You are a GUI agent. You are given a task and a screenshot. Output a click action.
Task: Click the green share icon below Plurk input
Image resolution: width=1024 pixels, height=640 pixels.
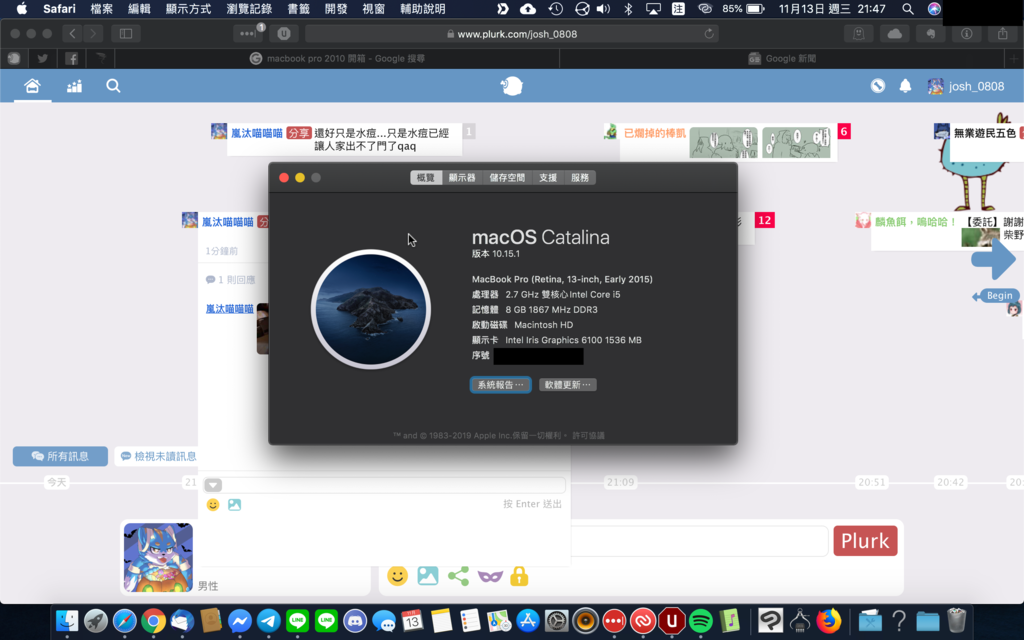458,575
